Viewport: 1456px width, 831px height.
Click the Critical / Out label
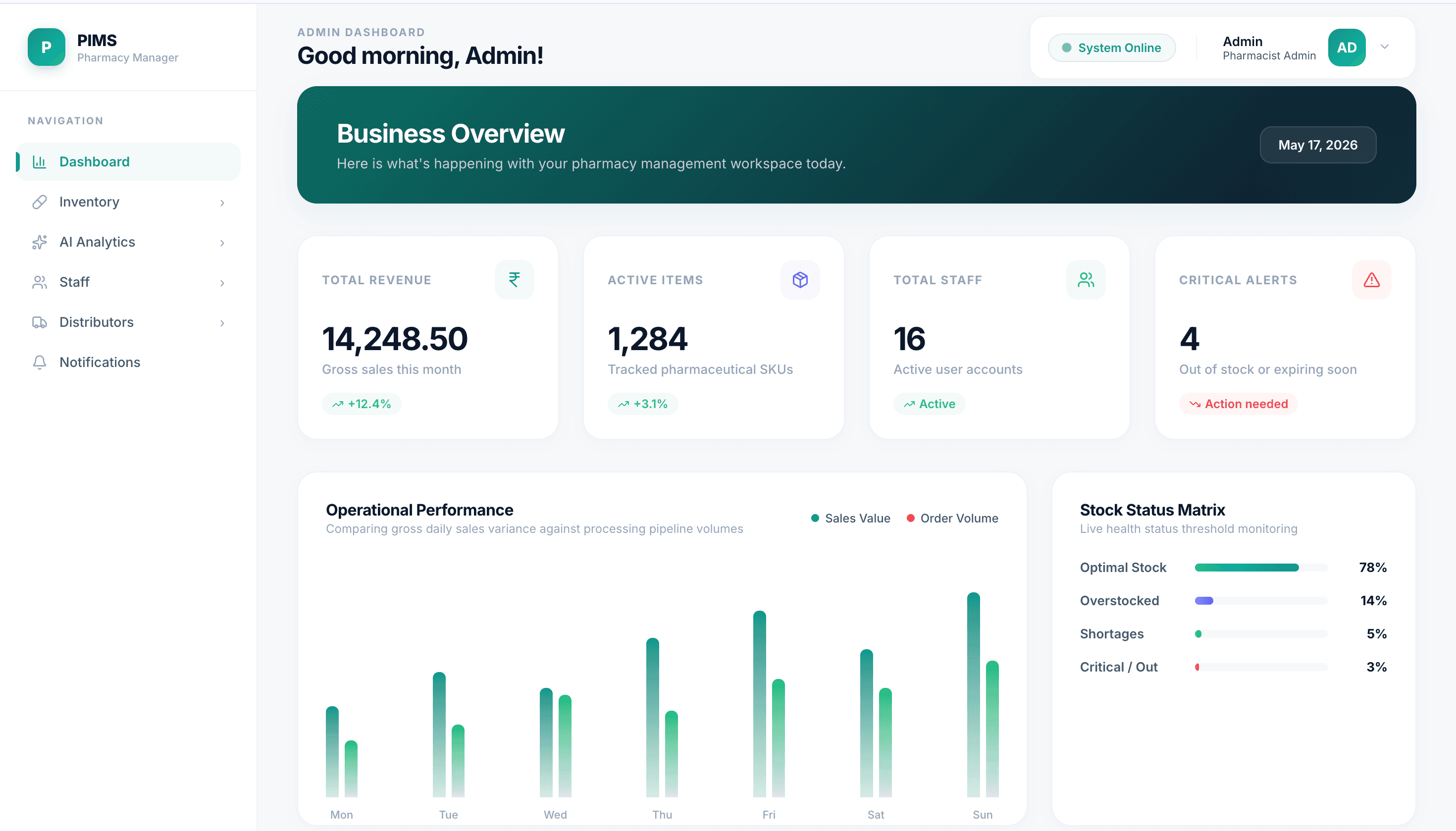(1118, 667)
